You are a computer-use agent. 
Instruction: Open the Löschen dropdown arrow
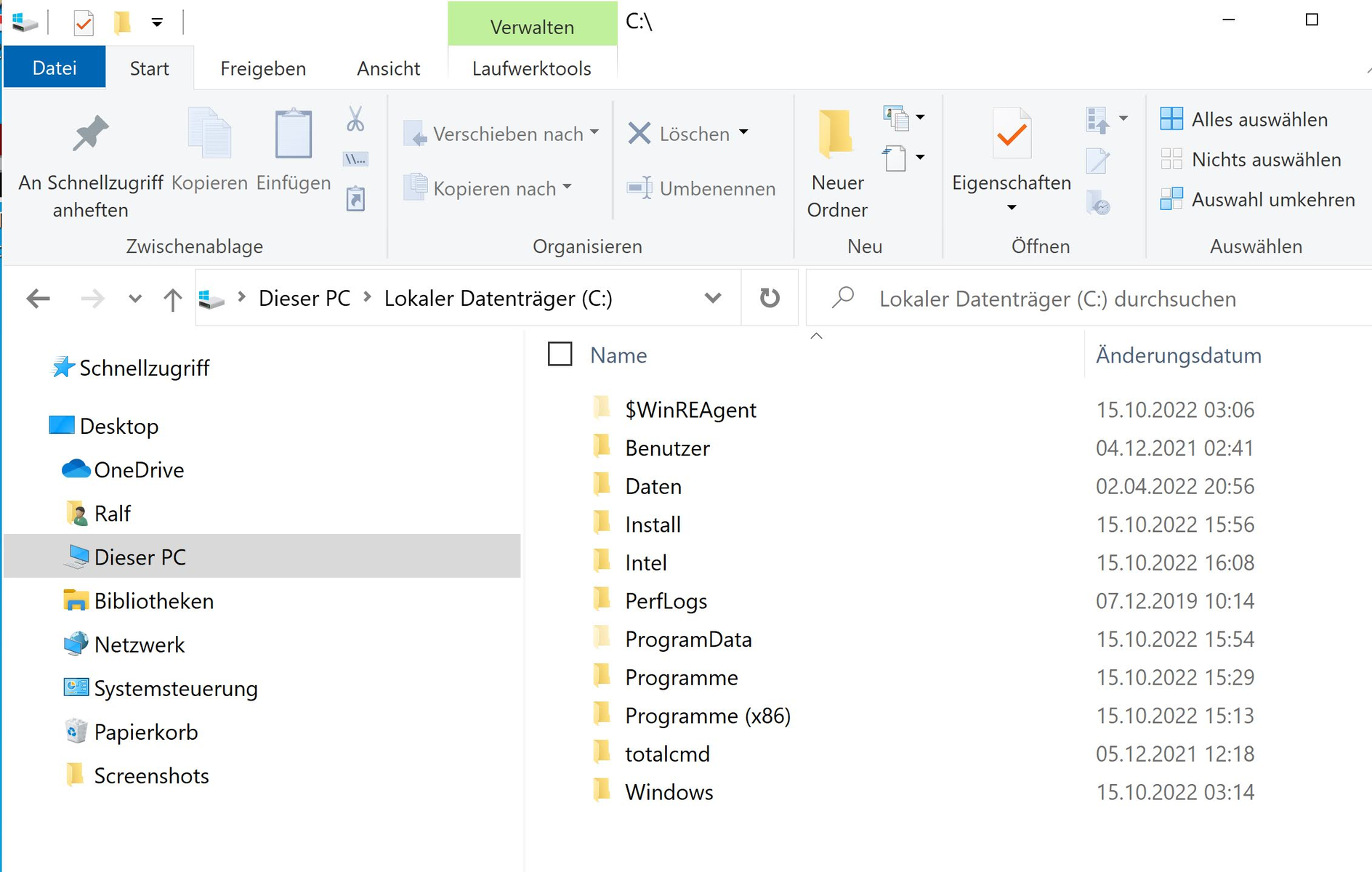tap(743, 133)
